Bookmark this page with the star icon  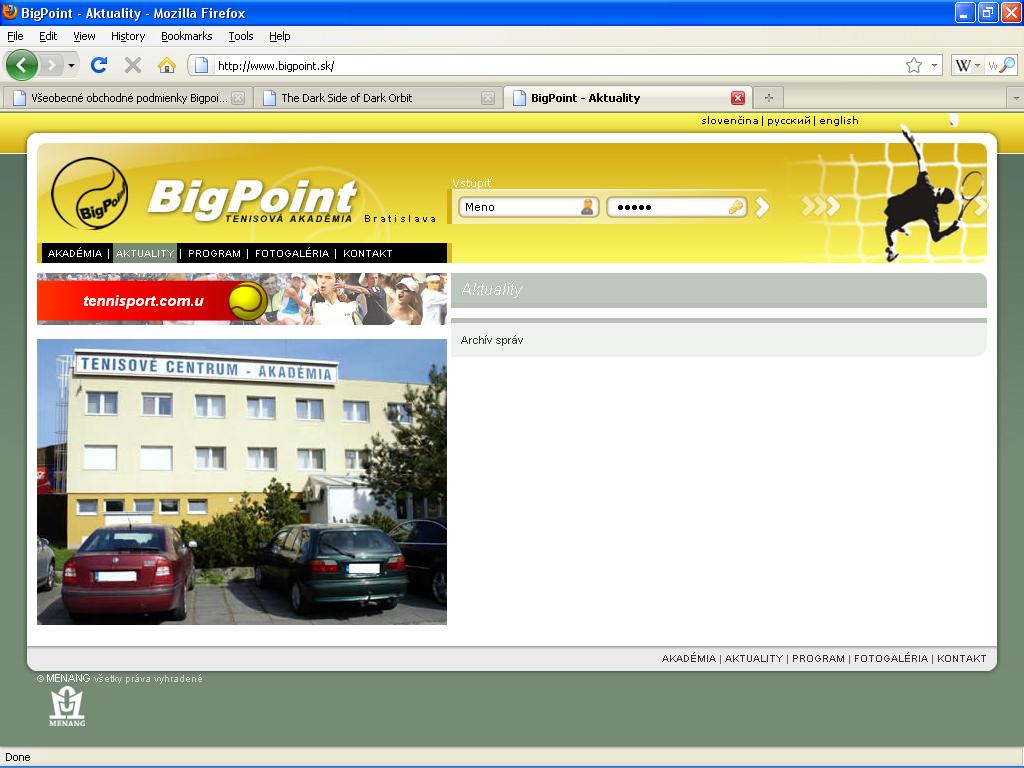(x=913, y=65)
